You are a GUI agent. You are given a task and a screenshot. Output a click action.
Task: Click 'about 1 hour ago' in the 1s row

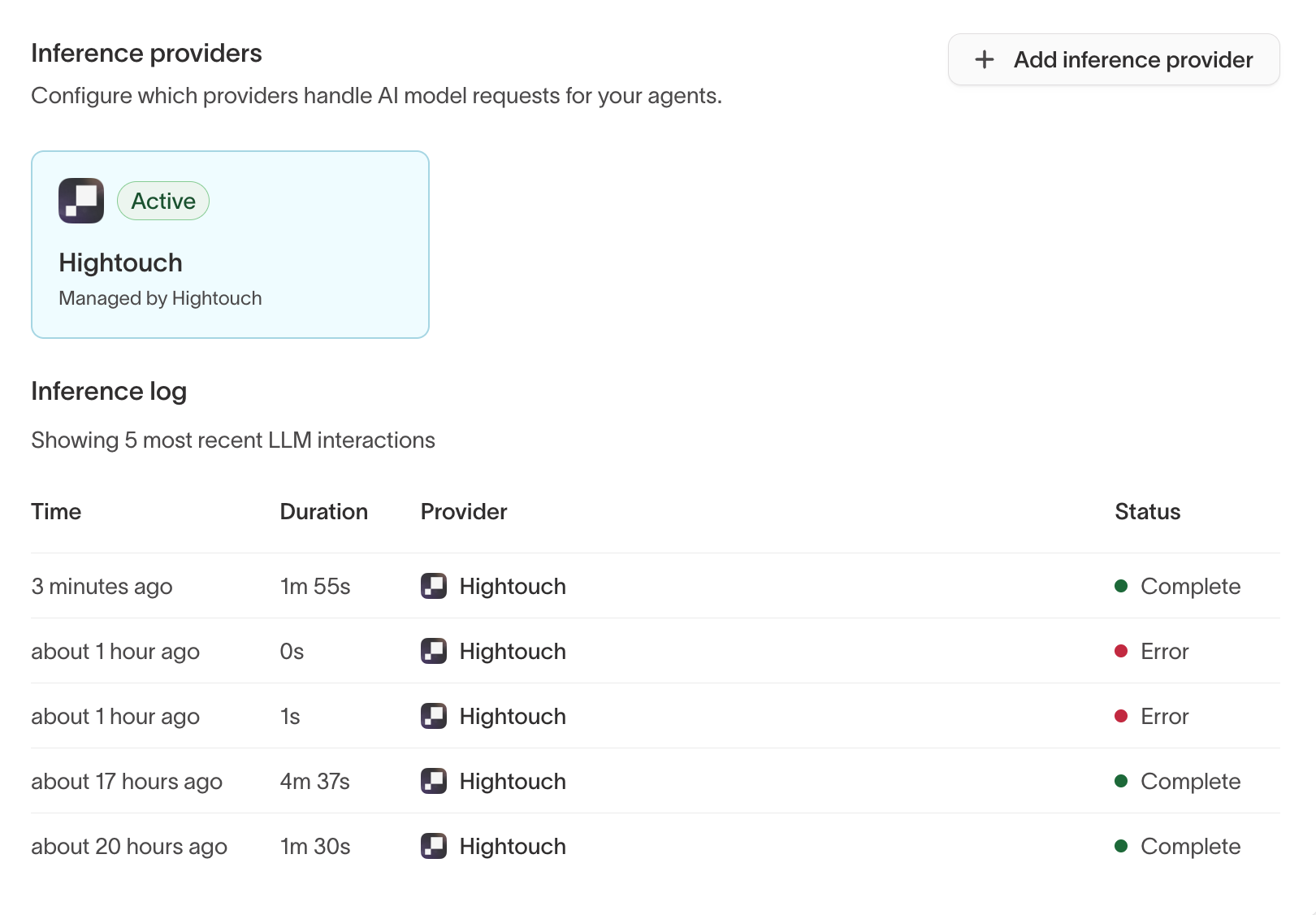coord(115,716)
